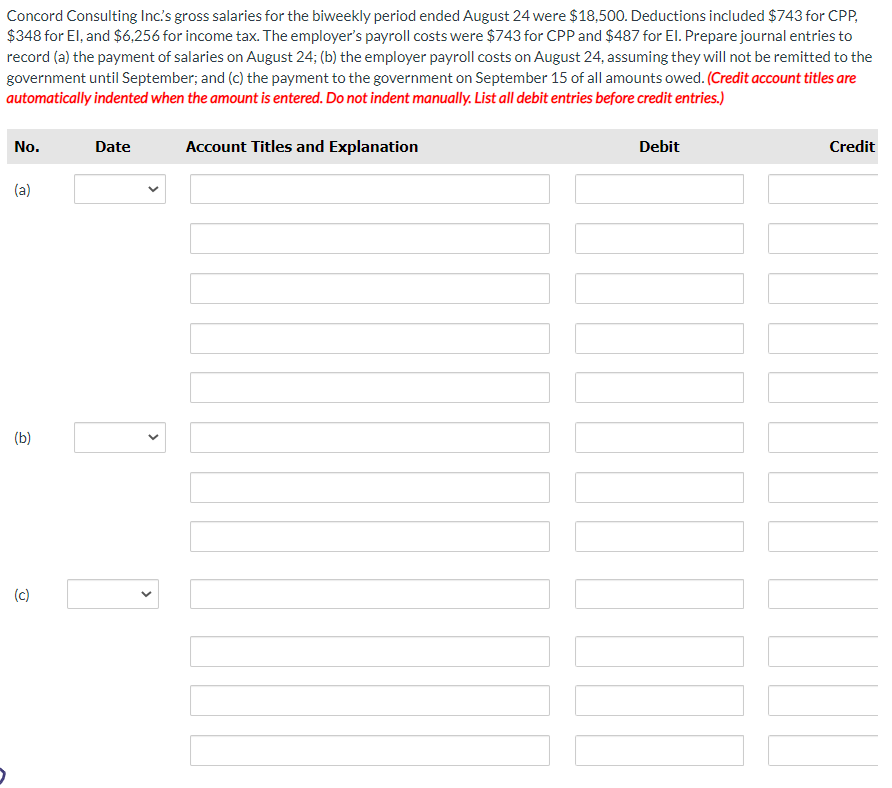Screen dimensions: 892x788
Task: Select the first Credit field of entry (a)
Action: pyautogui.click(x=824, y=189)
